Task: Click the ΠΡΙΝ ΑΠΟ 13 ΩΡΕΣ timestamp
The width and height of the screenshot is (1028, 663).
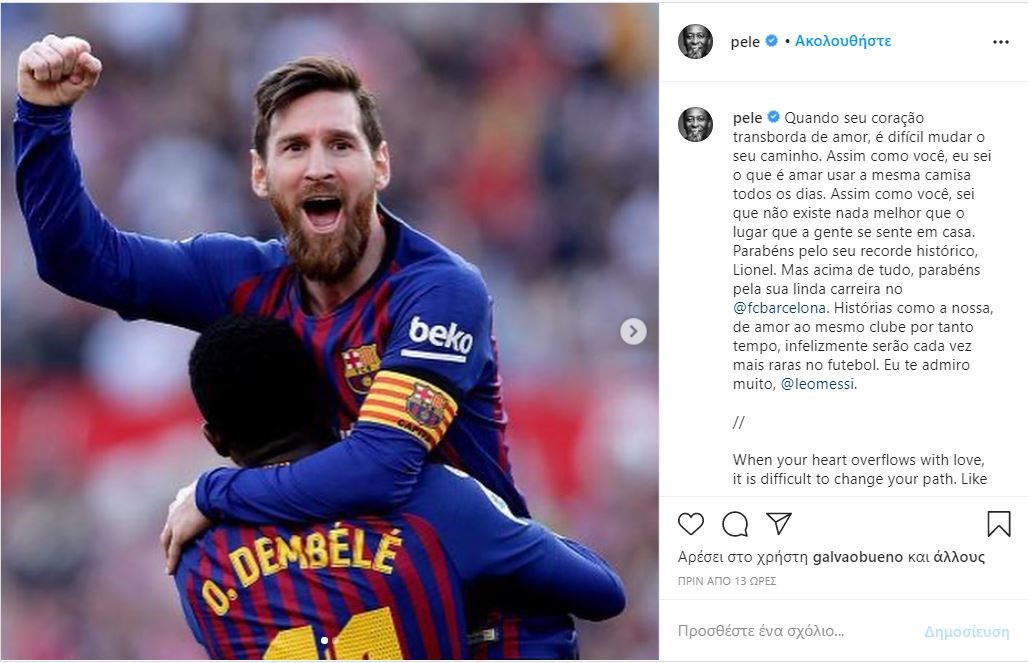Action: click(727, 581)
